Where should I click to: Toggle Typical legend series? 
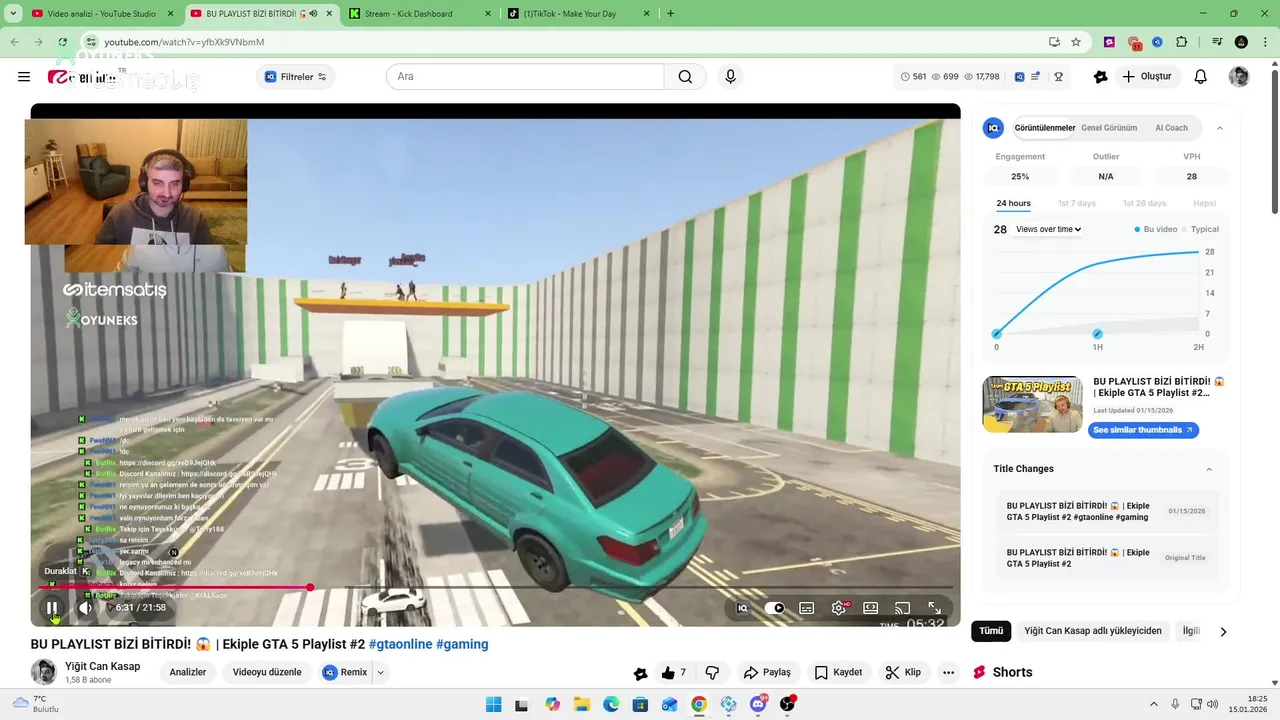(x=1200, y=229)
